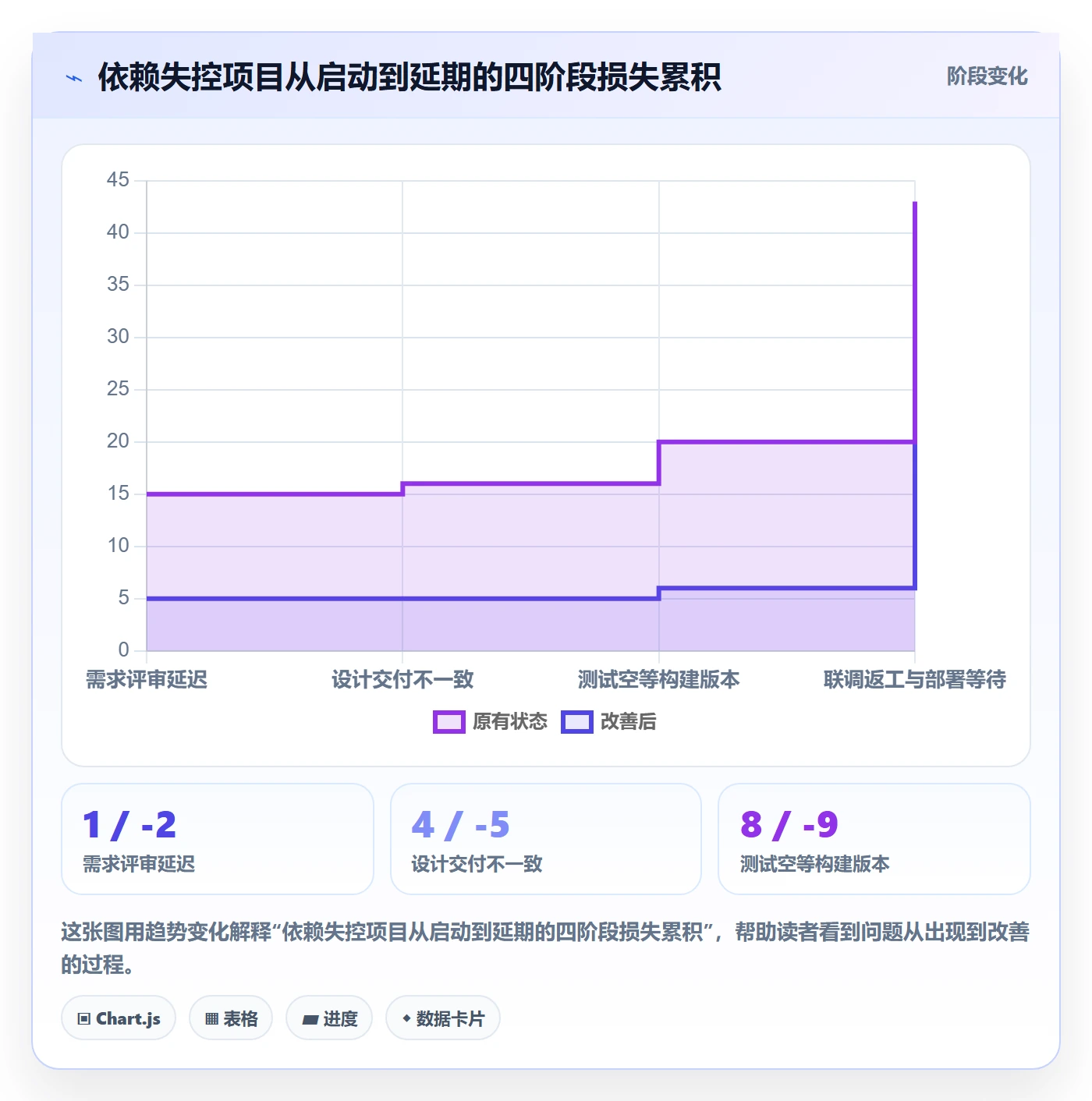Click the 改善后 legend text
The width and height of the screenshot is (1092, 1101).
pos(628,722)
